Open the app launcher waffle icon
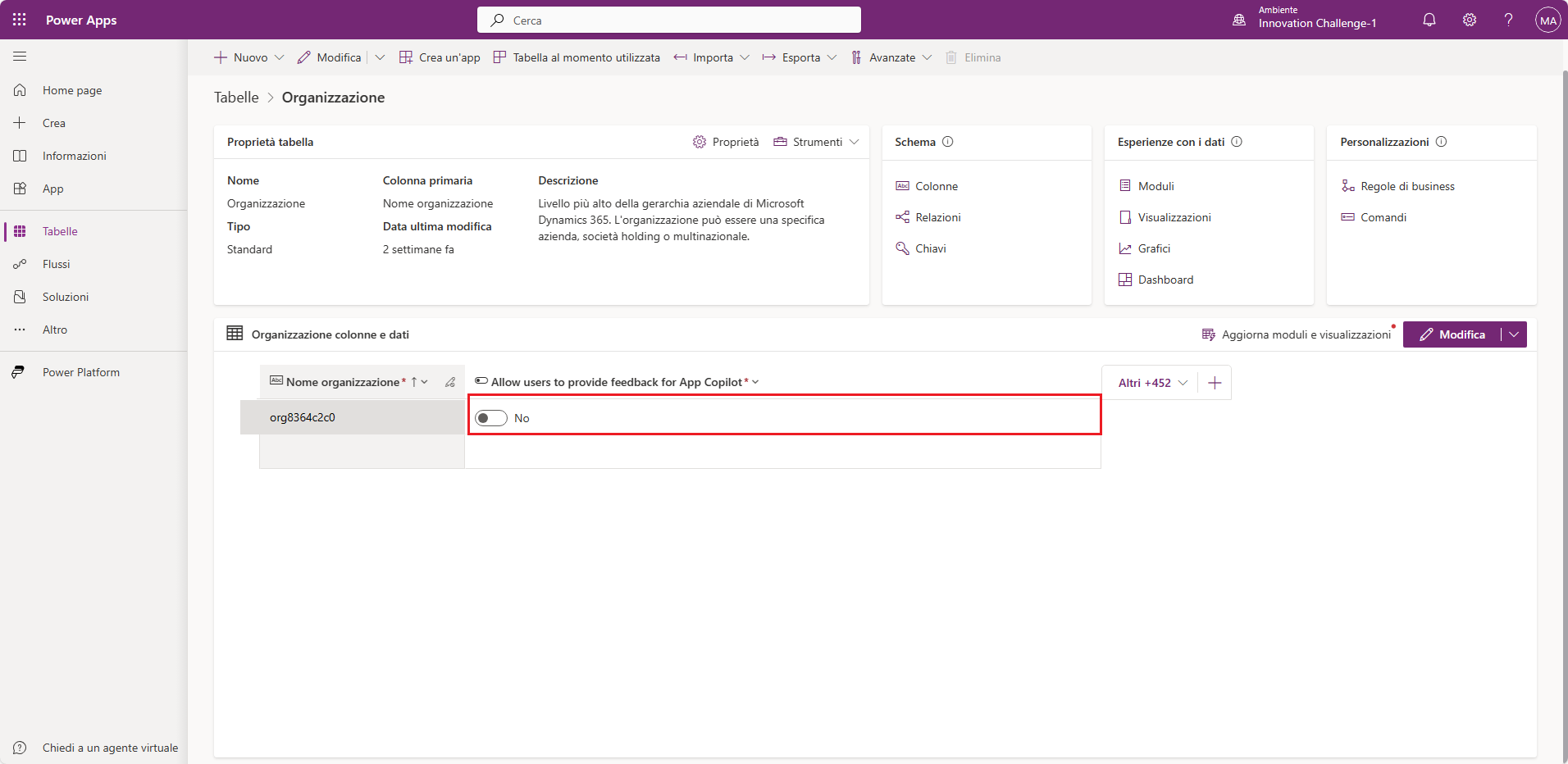Image resolution: width=1568 pixels, height=764 pixels. coord(20,20)
